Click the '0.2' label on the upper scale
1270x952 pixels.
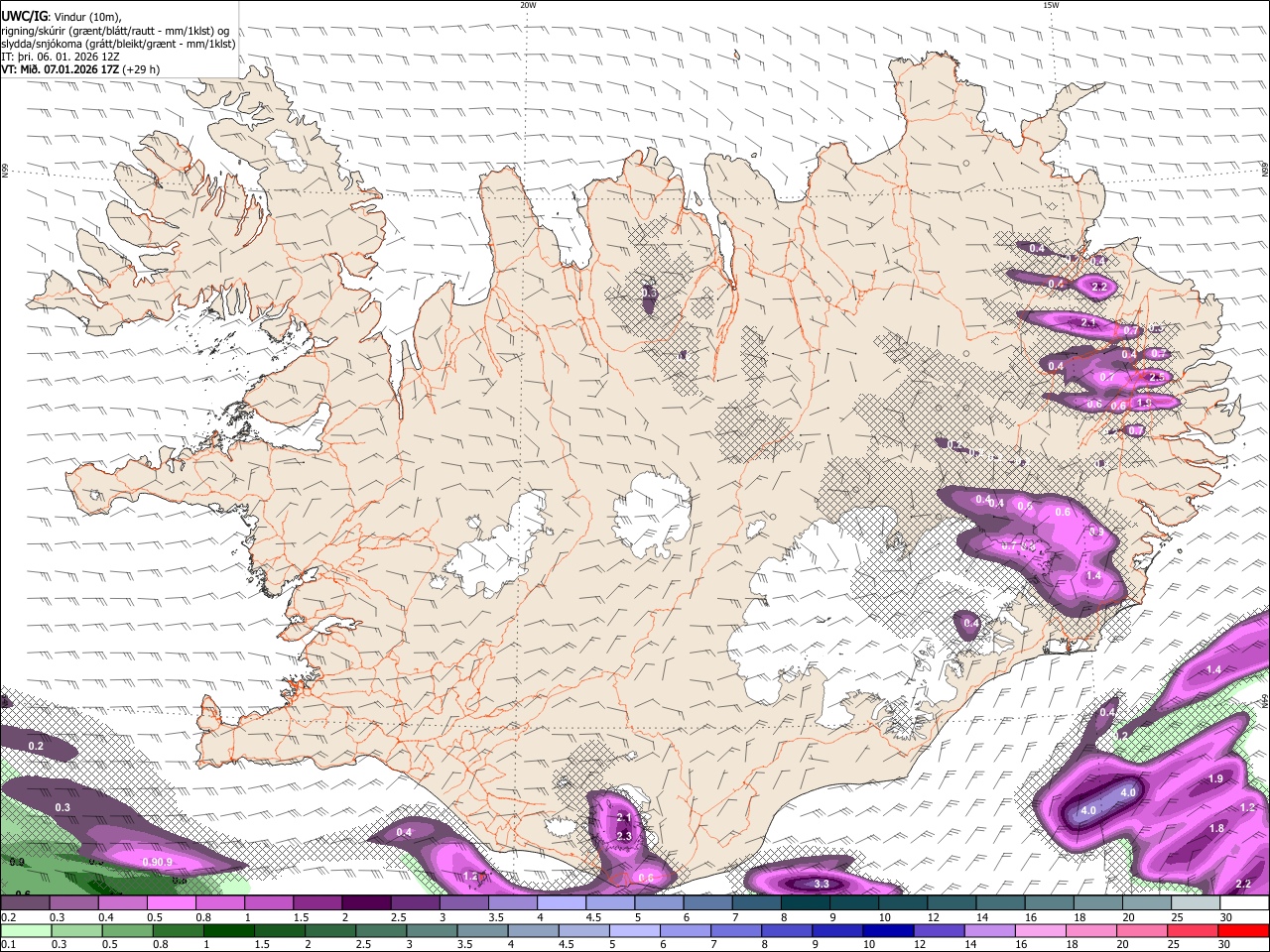(x=8, y=917)
